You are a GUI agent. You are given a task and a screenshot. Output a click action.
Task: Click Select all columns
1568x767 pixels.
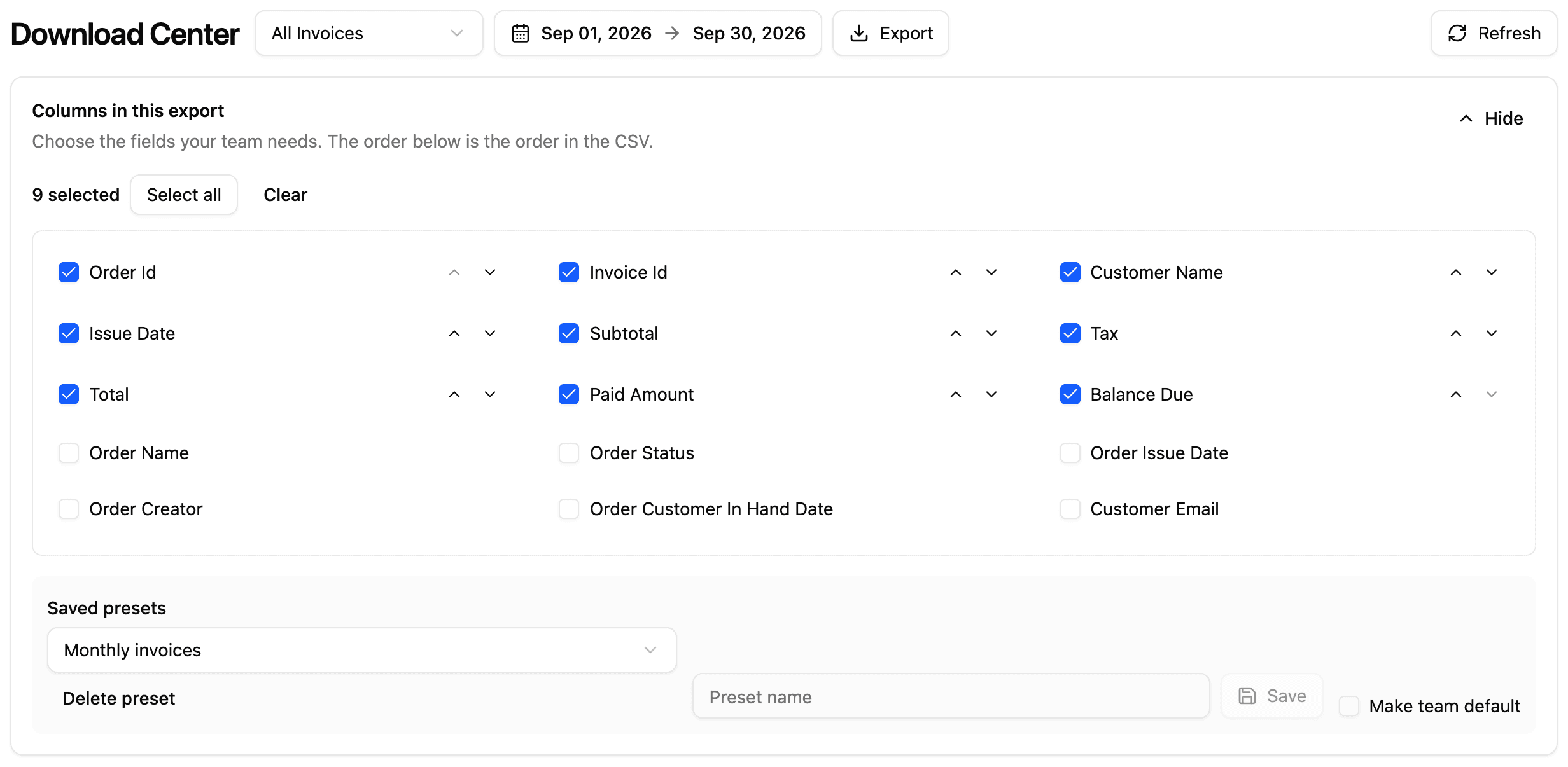pos(184,195)
